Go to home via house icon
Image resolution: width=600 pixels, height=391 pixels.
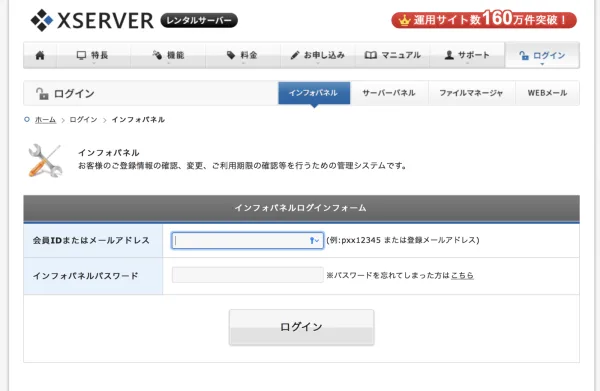click(40, 55)
